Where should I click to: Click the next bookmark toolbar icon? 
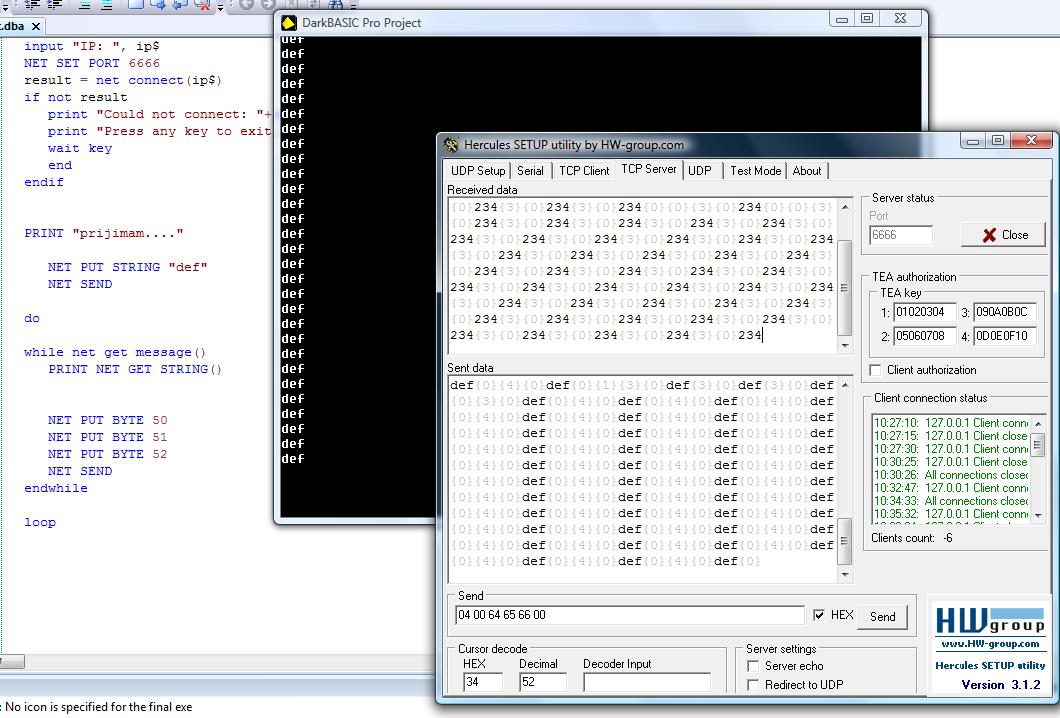coord(158,5)
